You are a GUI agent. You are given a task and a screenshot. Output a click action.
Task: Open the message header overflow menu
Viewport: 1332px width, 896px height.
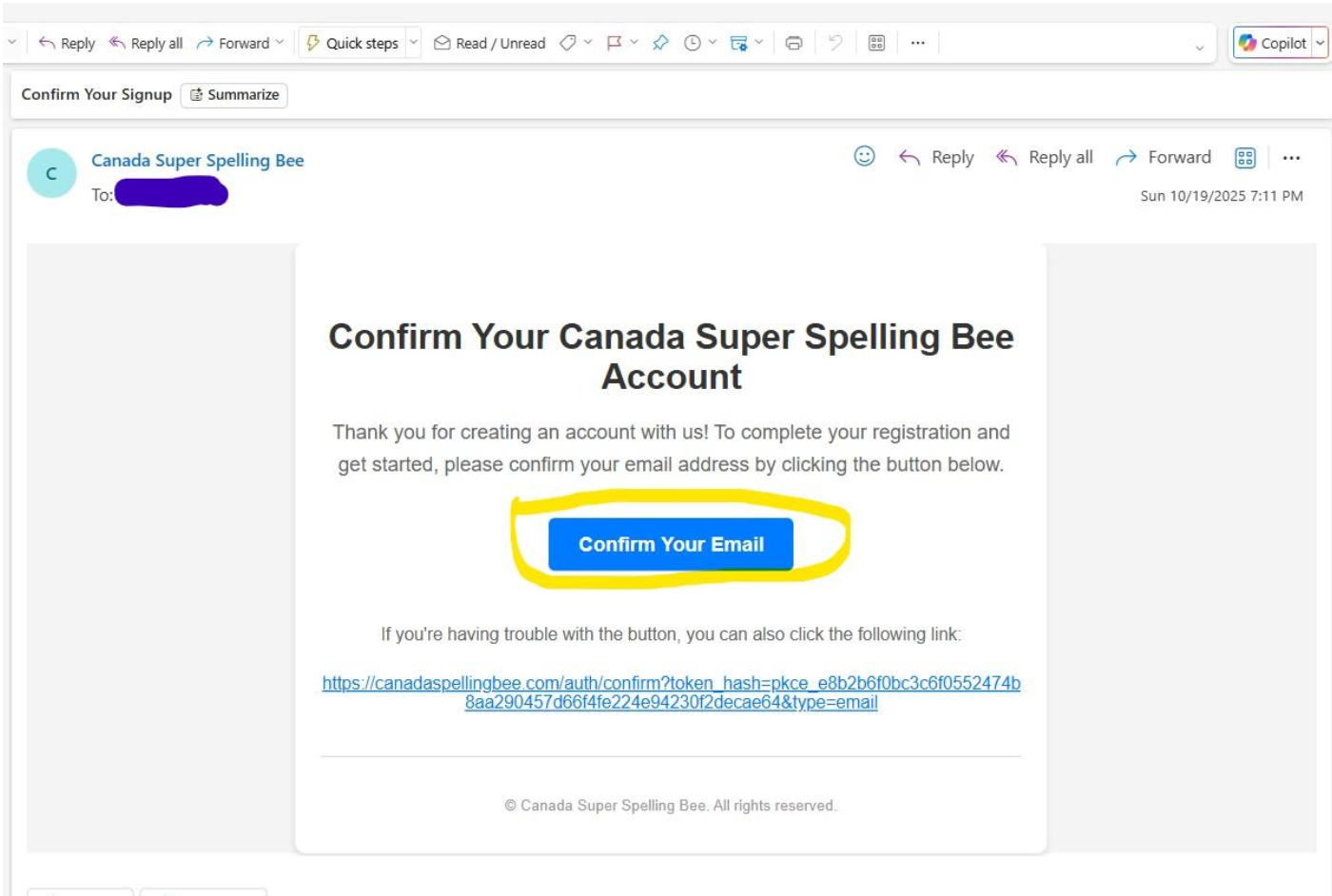[x=1293, y=159]
